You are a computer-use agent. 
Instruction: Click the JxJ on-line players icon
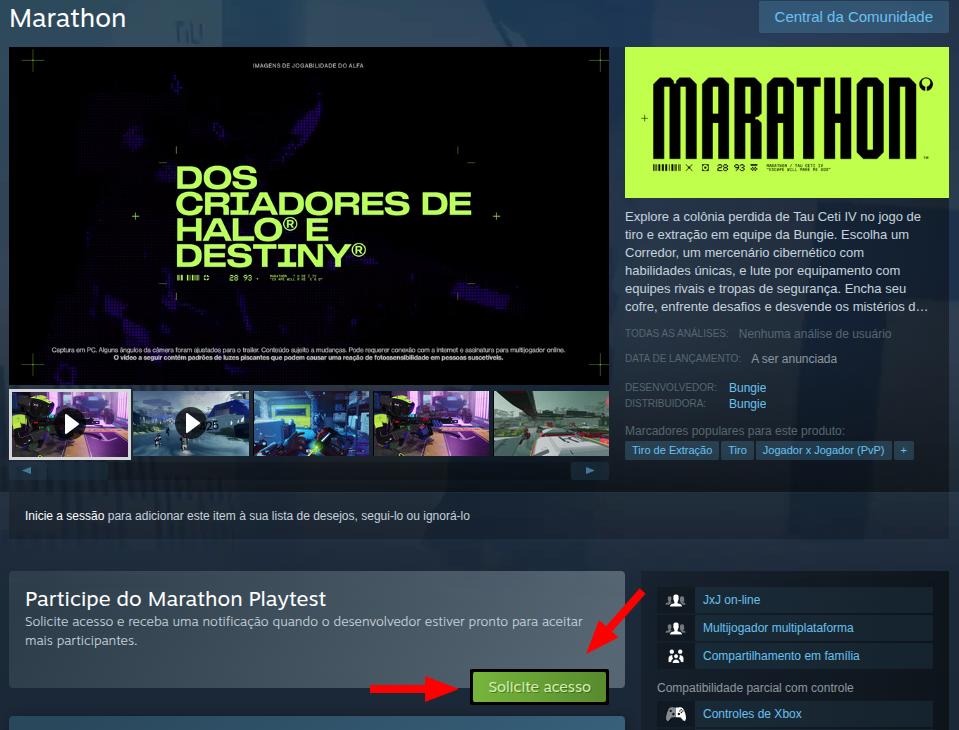point(677,600)
